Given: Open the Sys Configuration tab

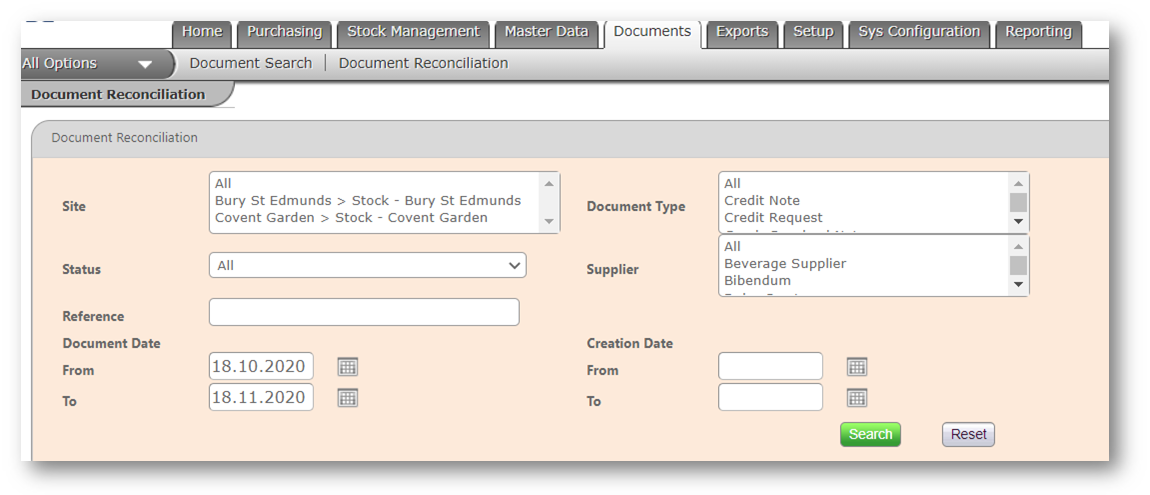Looking at the screenshot, I should [x=919, y=32].
